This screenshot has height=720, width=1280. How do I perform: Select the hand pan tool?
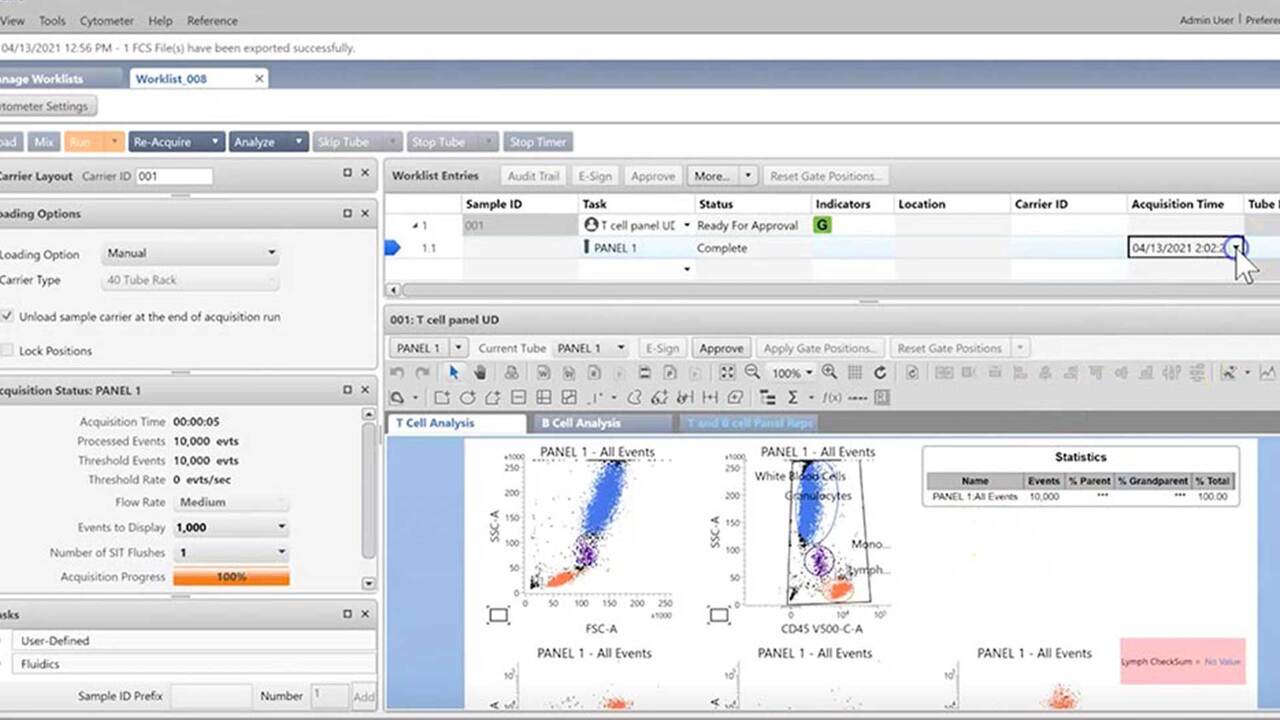pyautogui.click(x=480, y=372)
